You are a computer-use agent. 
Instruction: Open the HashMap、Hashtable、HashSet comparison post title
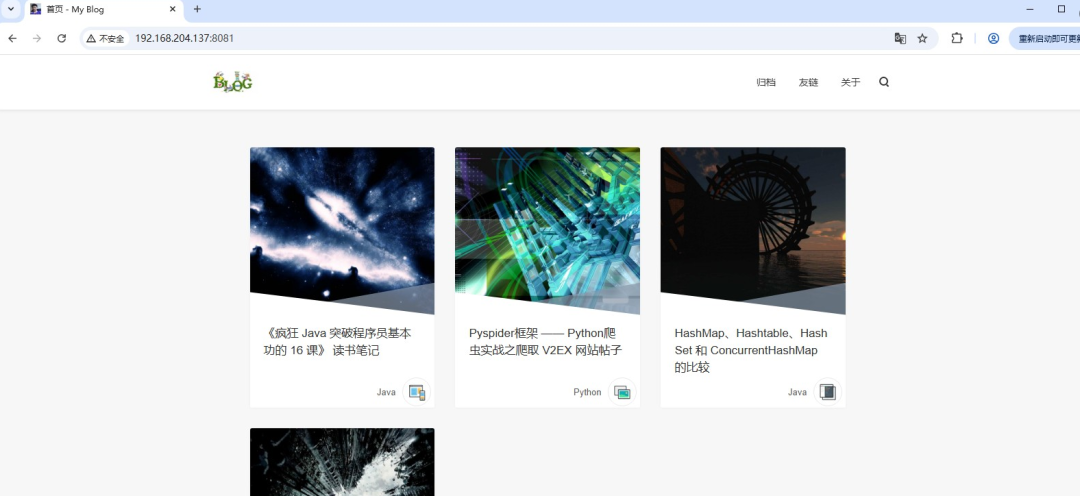coord(751,350)
